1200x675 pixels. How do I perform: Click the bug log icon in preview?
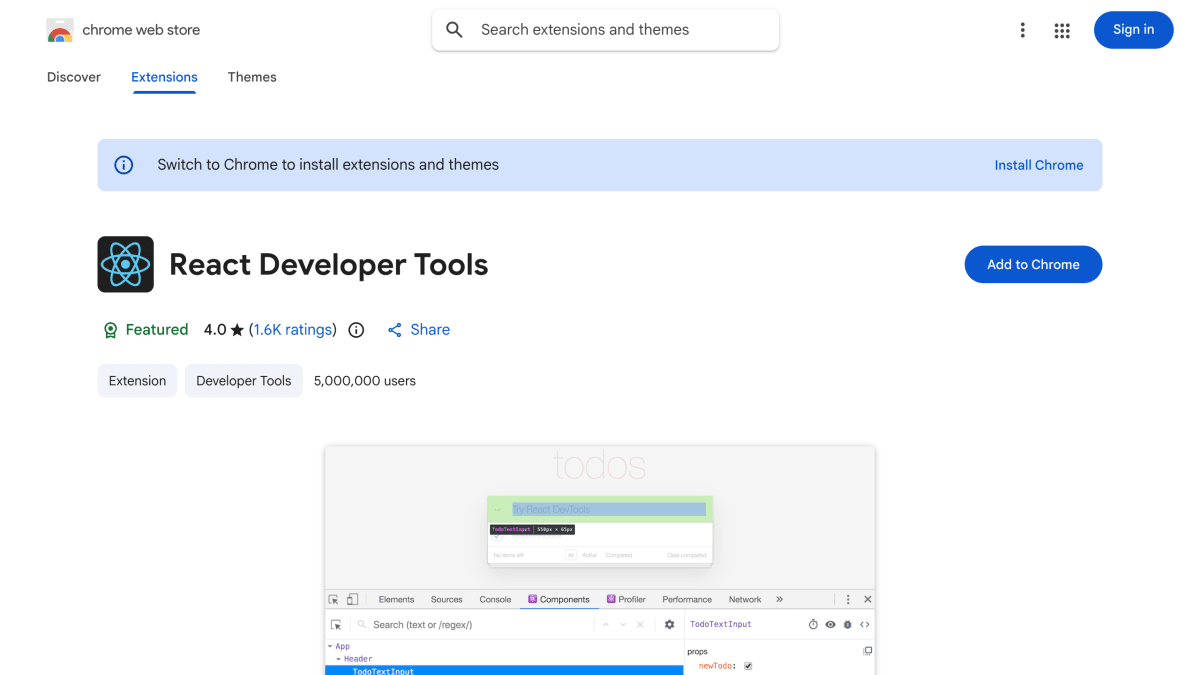pos(847,624)
